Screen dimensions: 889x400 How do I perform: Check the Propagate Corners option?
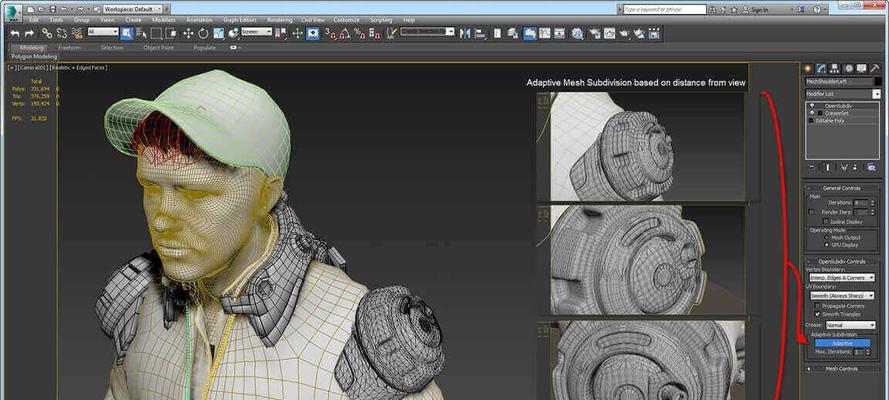point(818,306)
